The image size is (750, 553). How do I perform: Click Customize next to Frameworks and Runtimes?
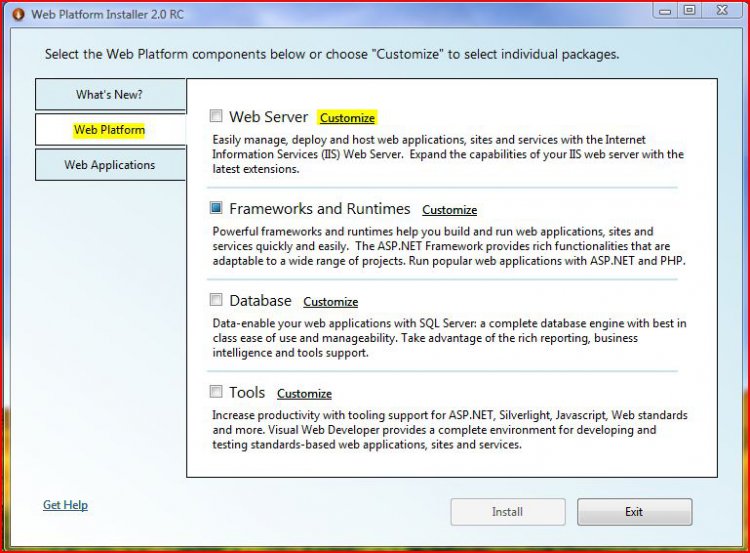(450, 210)
